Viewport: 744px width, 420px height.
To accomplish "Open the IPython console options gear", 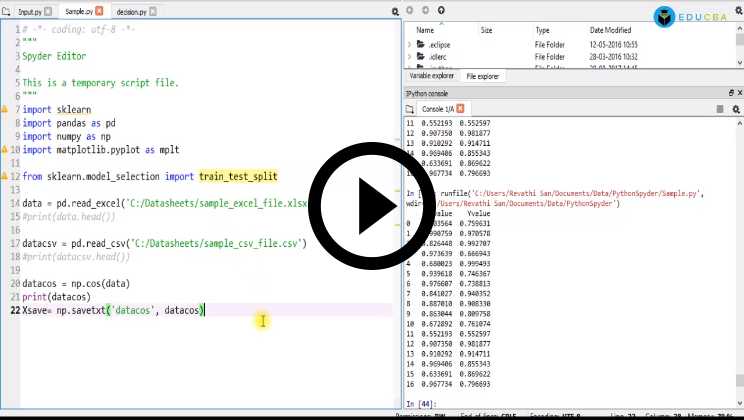I will point(736,108).
